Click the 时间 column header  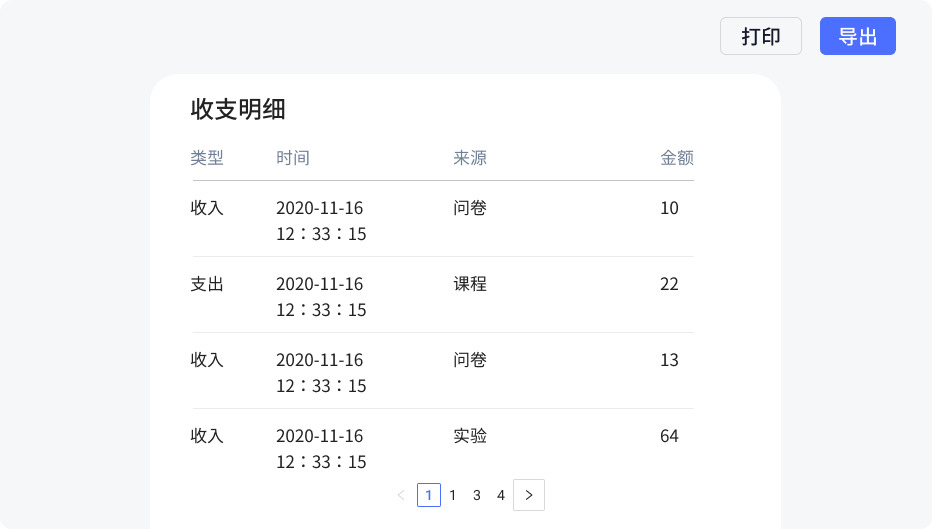[x=292, y=158]
